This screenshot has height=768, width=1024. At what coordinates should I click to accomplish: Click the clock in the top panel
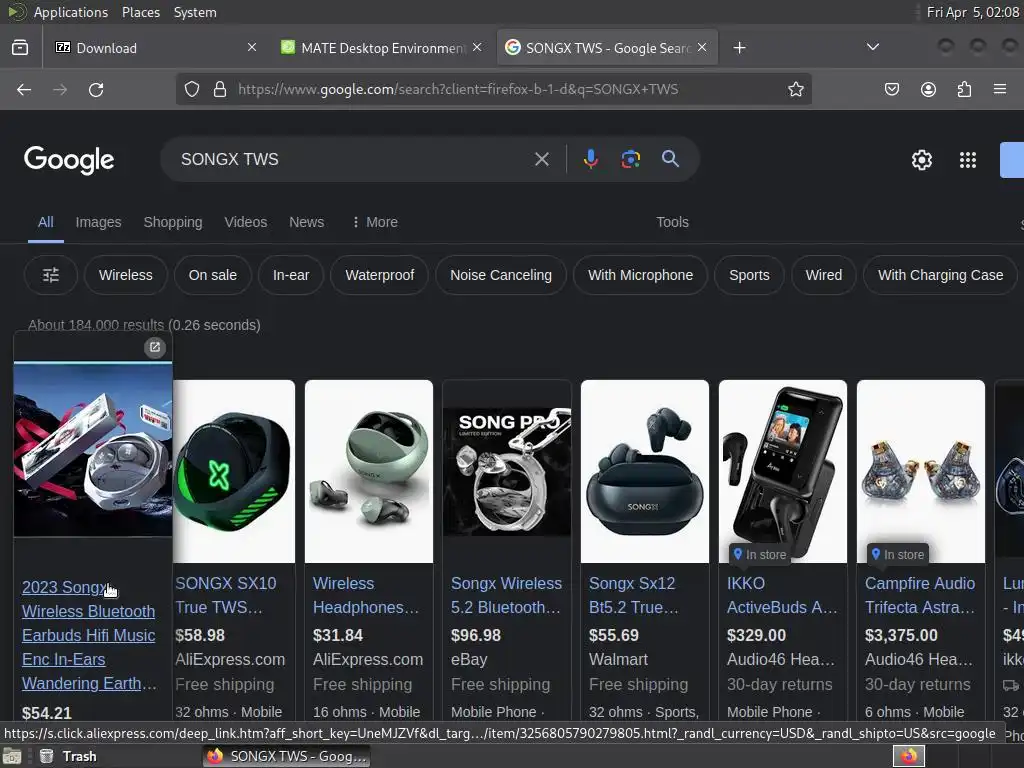pyautogui.click(x=972, y=12)
